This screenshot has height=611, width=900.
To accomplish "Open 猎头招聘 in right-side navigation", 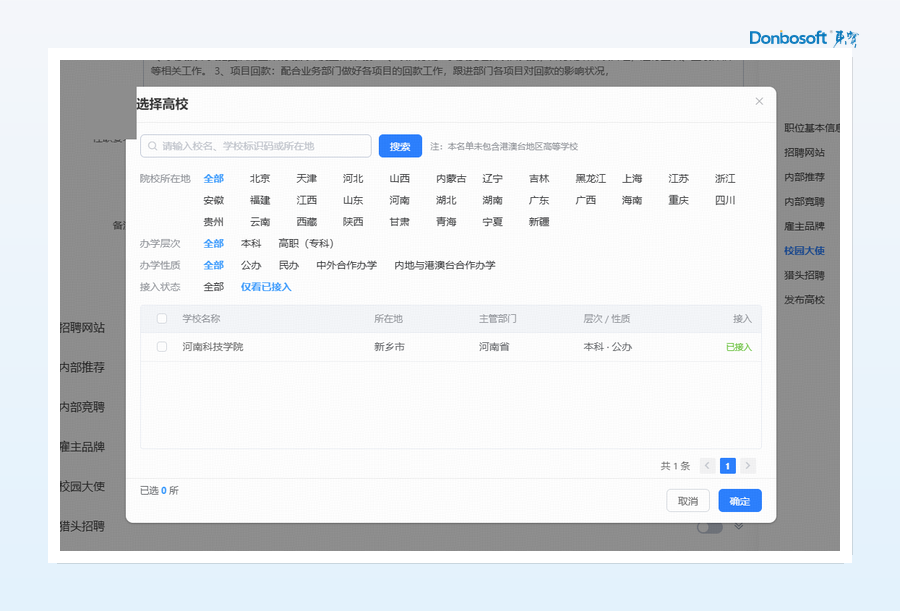I will (804, 276).
